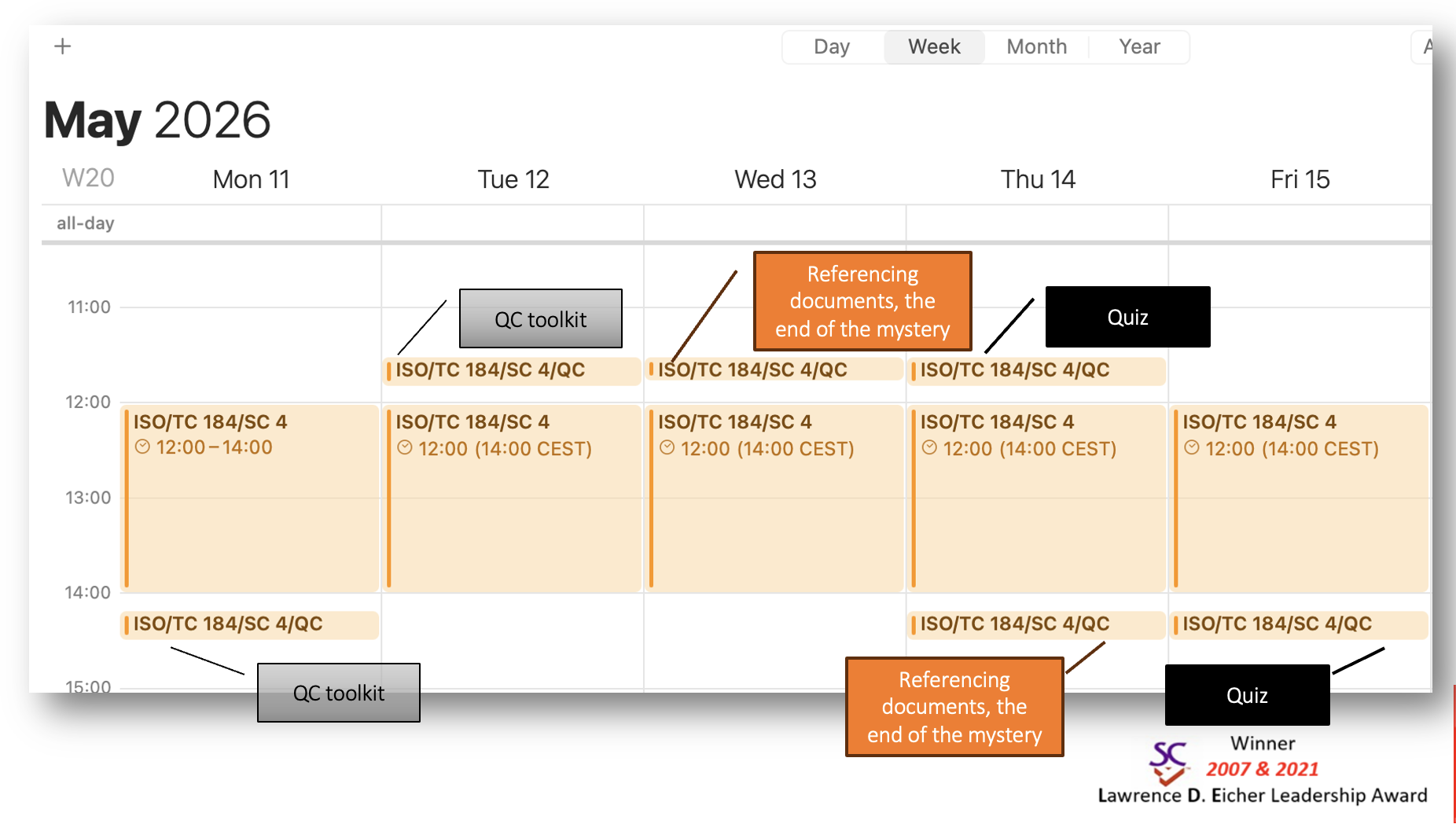Click the Mon 11 day header
This screenshot has width=1456, height=824.
point(251,179)
